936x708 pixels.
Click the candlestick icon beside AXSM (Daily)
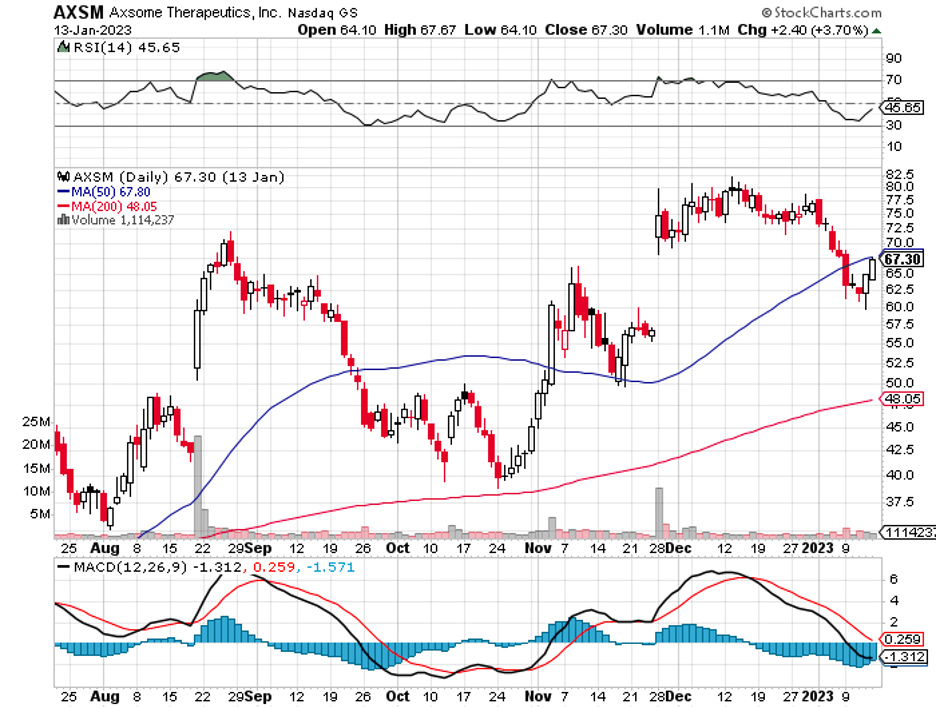(63, 177)
